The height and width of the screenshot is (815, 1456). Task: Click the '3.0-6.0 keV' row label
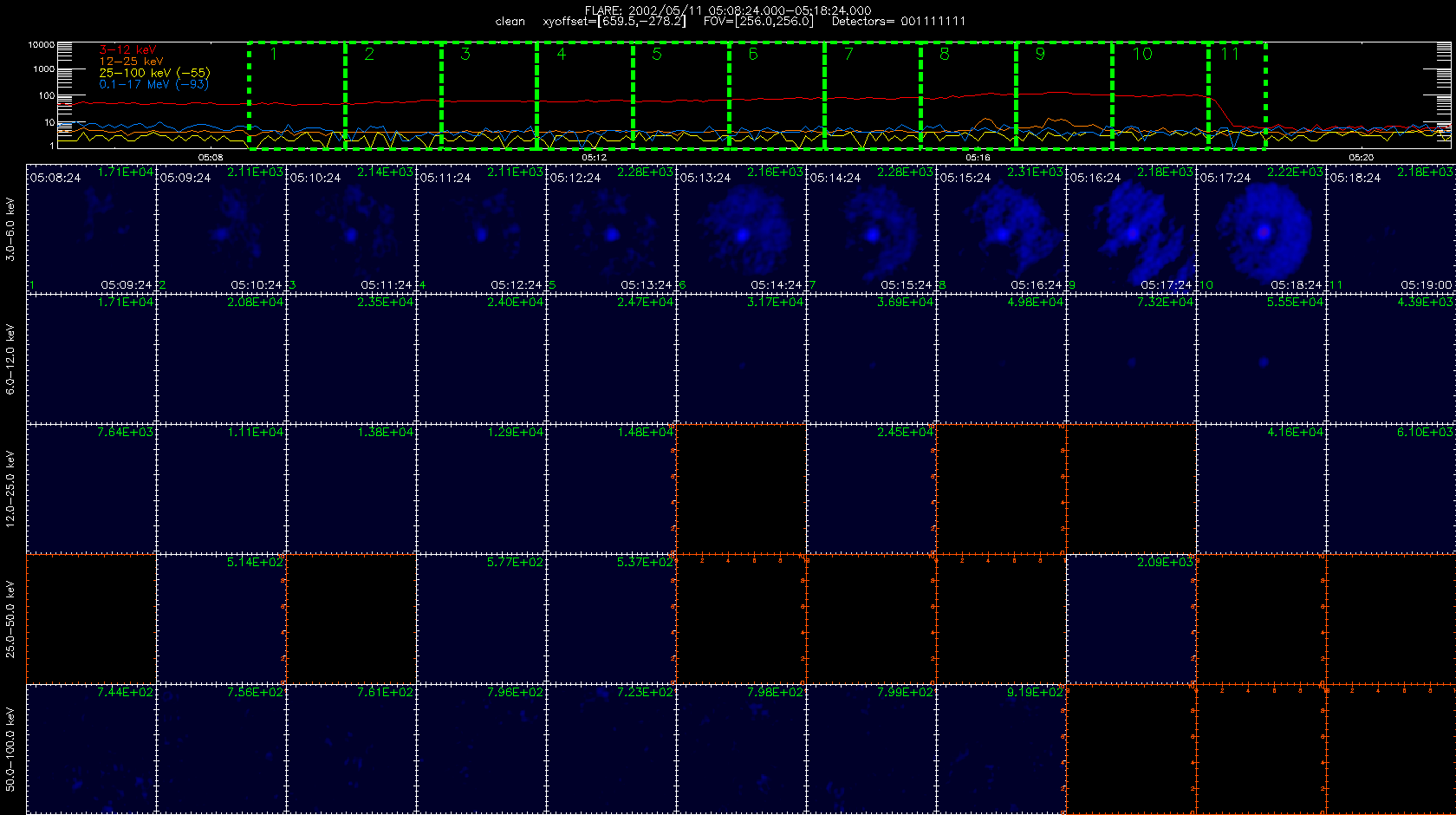(x=11, y=230)
